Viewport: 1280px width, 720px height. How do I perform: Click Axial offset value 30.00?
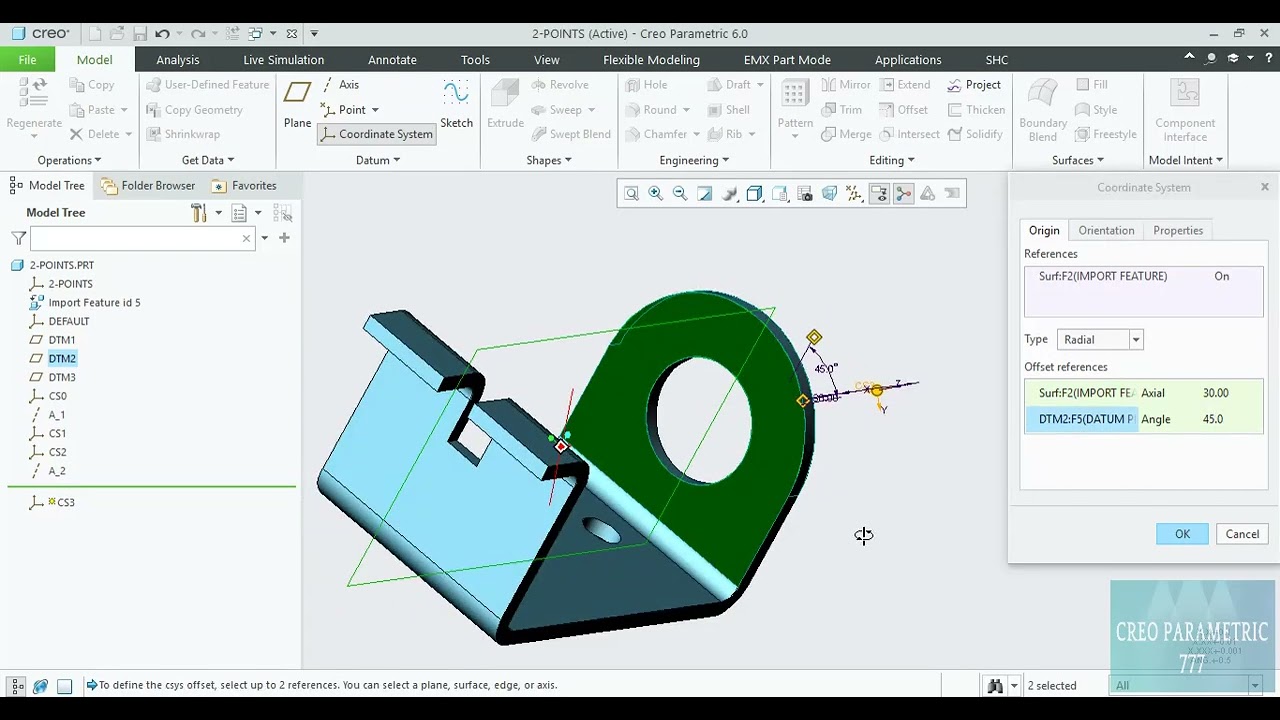click(1215, 393)
